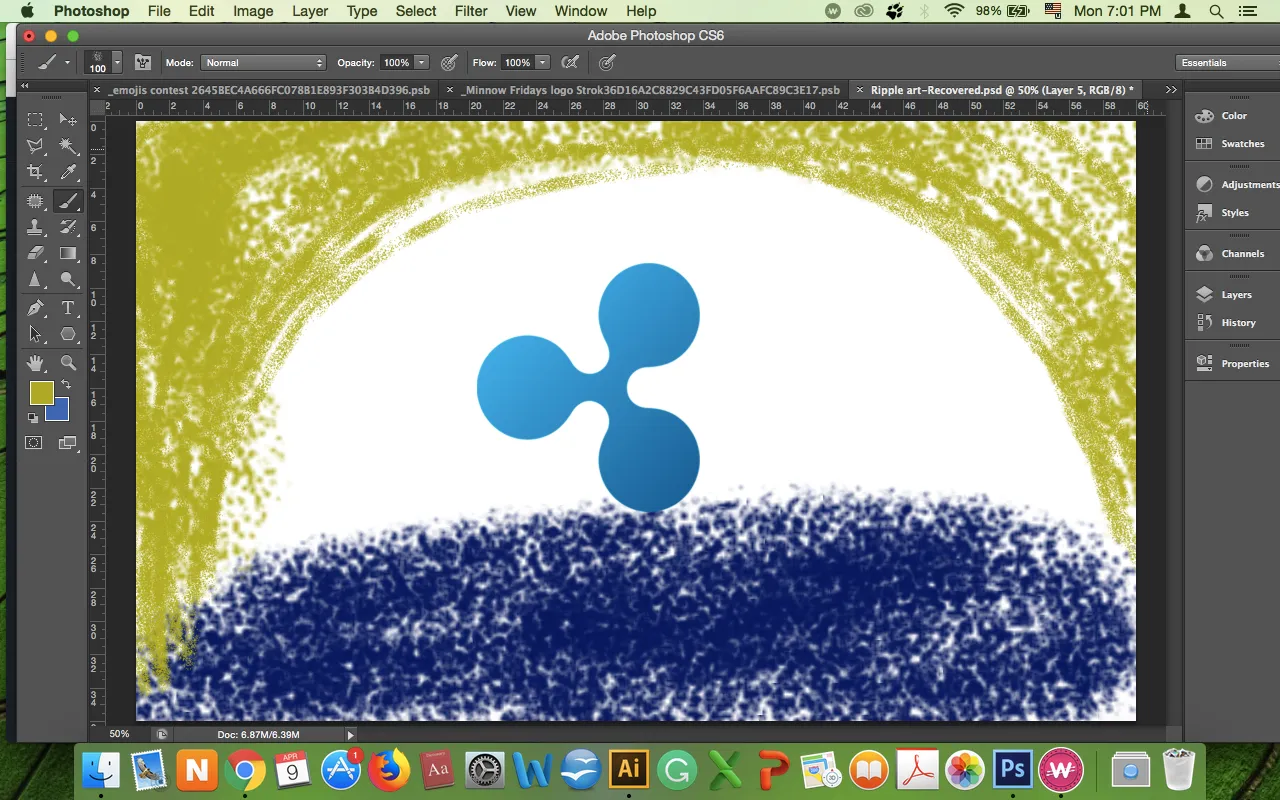Select the Clone Stamp tool

(35, 227)
